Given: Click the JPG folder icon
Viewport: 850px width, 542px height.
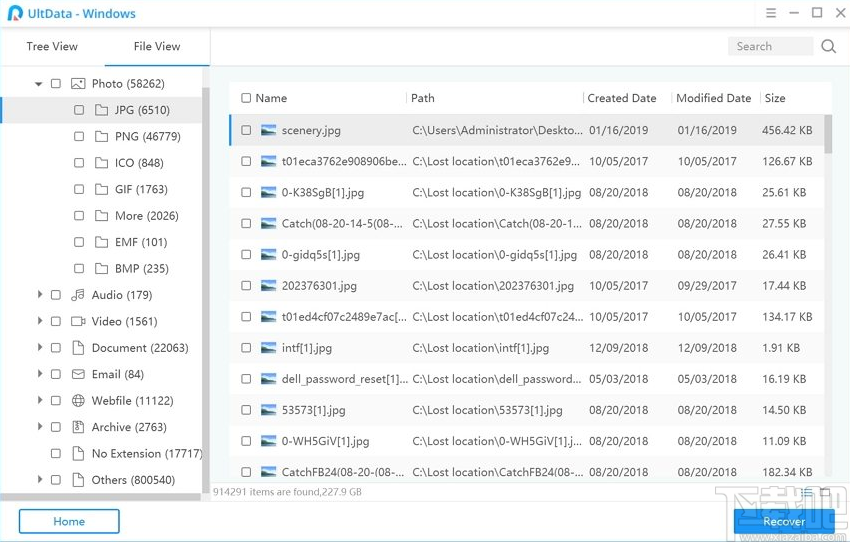Looking at the screenshot, I should click(x=101, y=110).
